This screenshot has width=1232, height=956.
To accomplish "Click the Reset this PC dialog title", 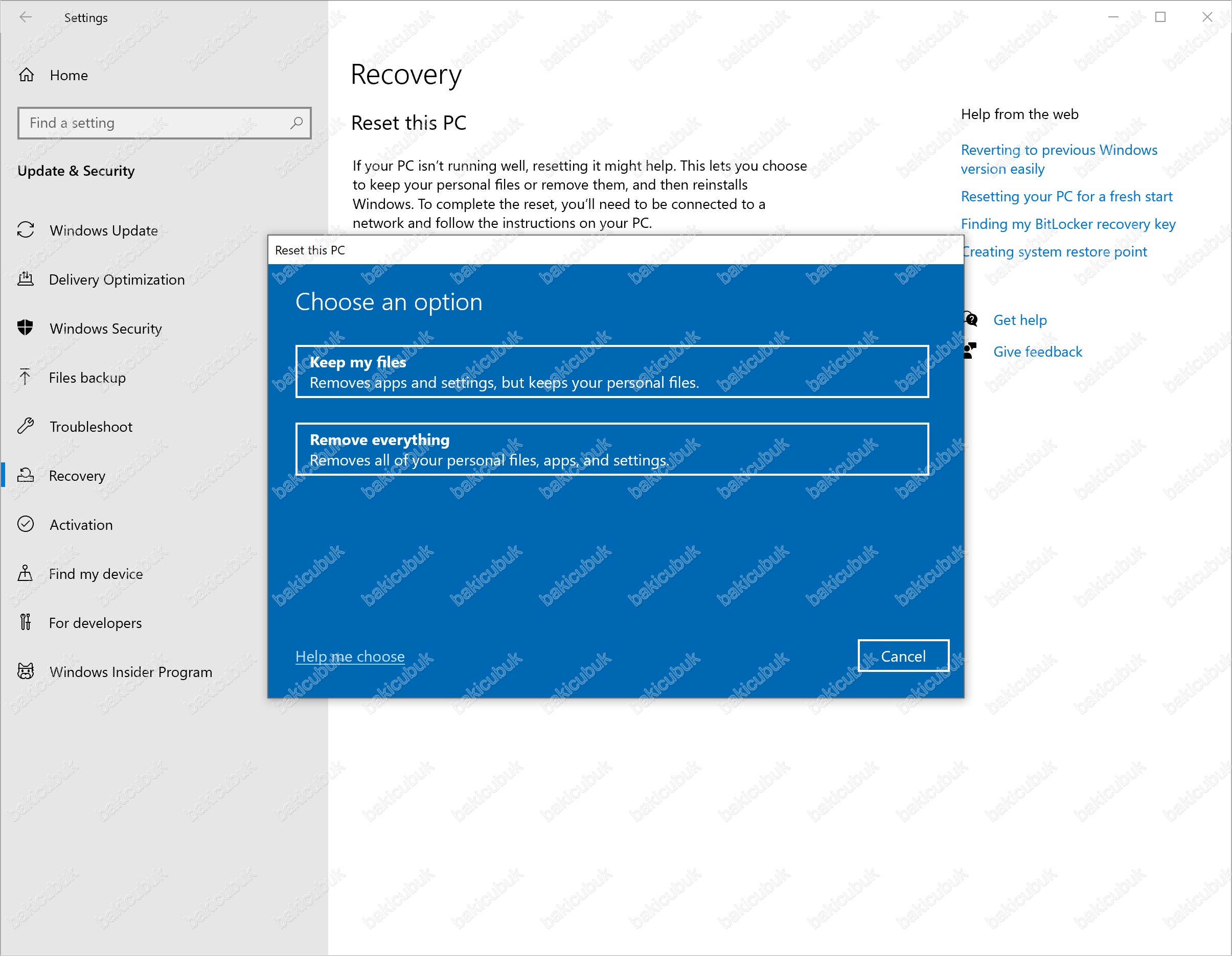I will tap(310, 250).
